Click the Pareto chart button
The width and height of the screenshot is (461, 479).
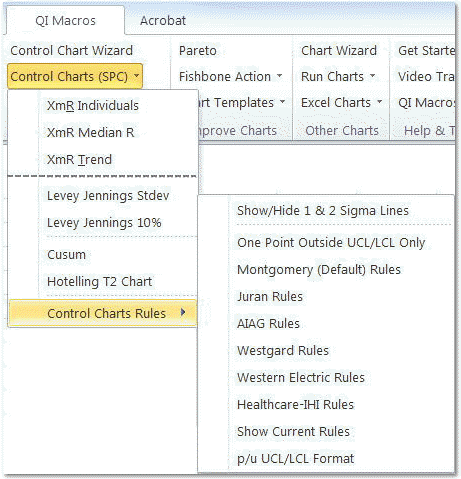click(x=198, y=51)
